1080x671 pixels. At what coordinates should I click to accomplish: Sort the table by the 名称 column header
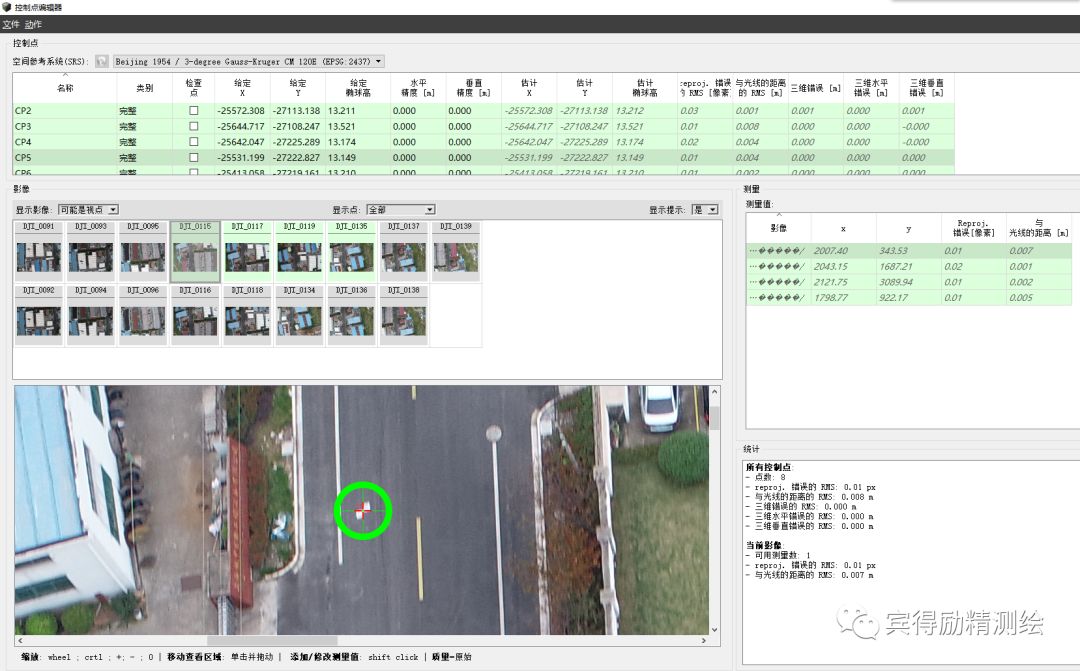point(65,88)
